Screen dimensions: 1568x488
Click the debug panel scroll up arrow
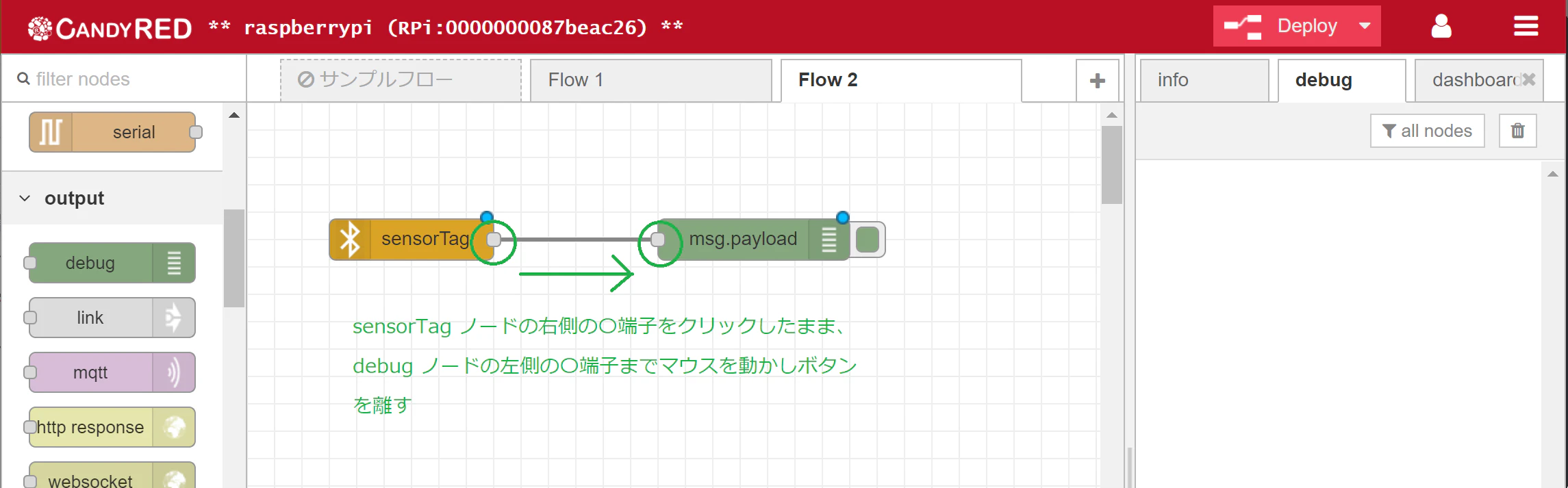[1552, 174]
